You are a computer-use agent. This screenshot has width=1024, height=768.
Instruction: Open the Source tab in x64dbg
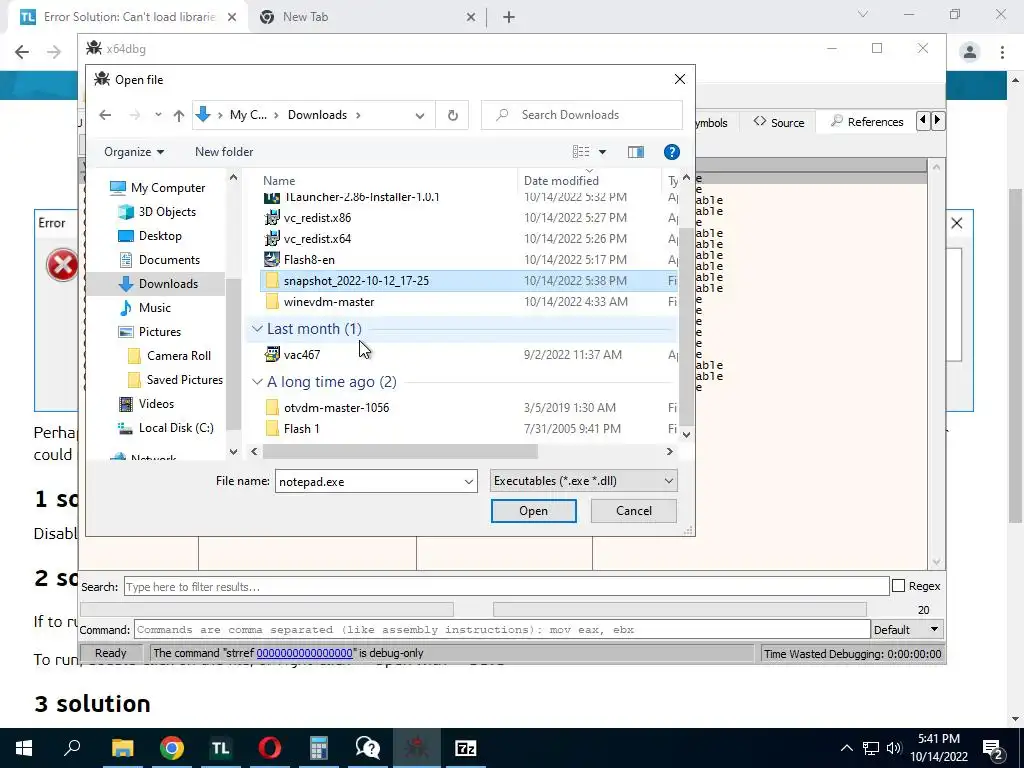(778, 122)
